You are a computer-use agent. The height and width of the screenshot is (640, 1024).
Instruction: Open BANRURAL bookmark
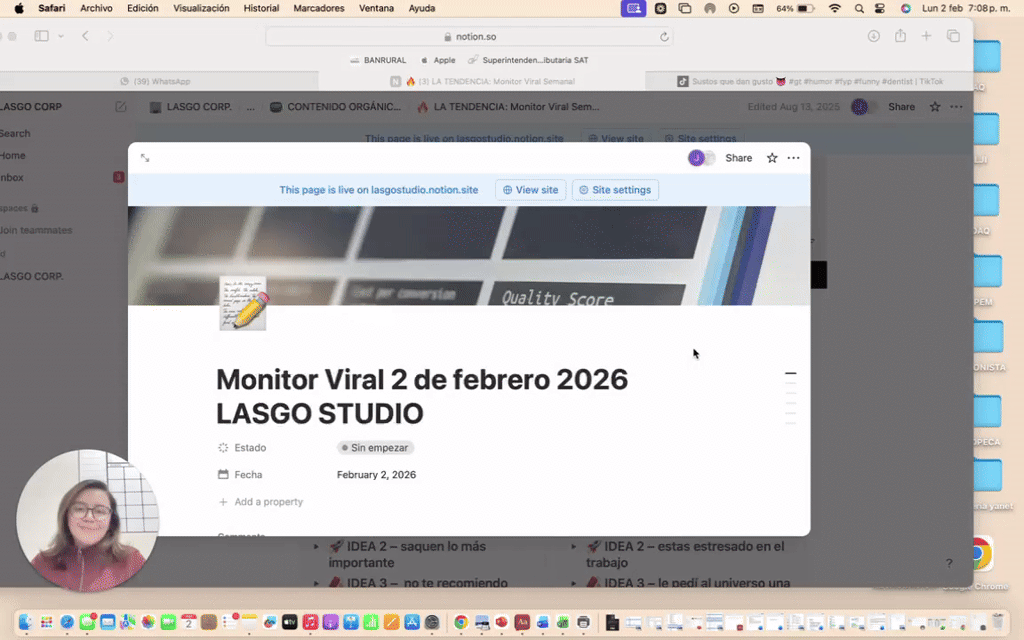coord(378,60)
